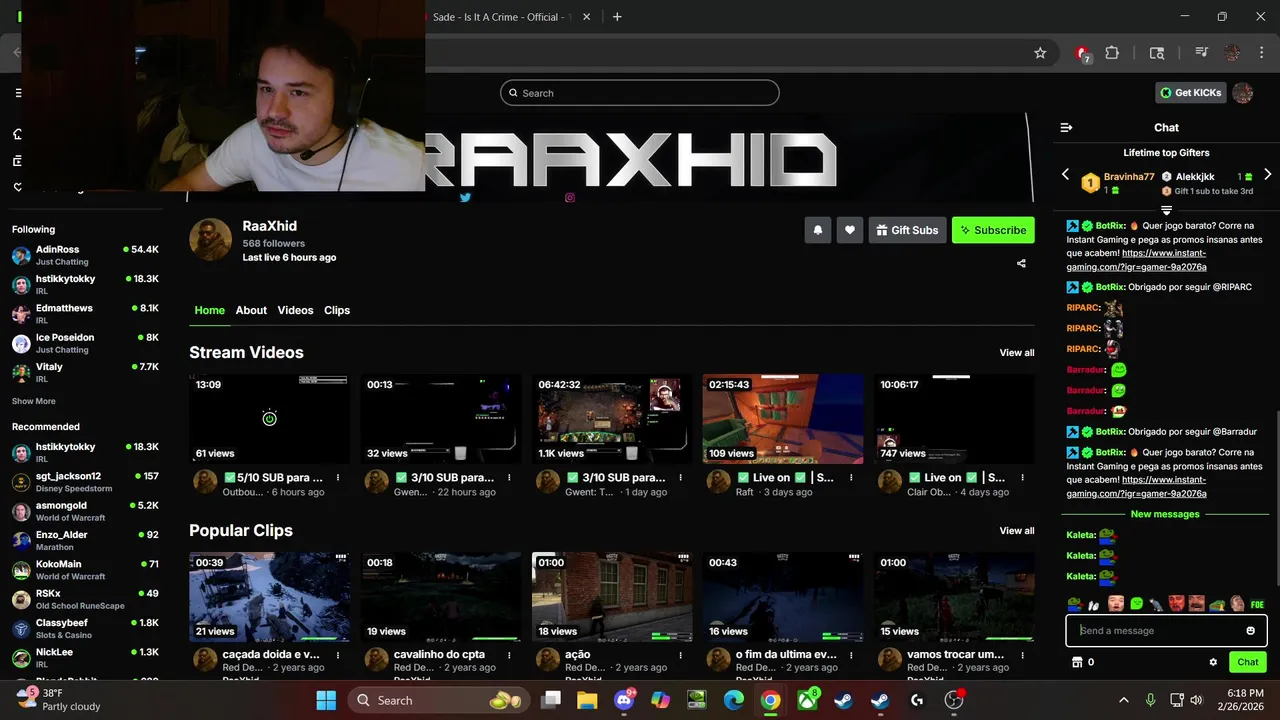Image resolution: width=1280 pixels, height=720 pixels.
Task: Click Bravinha77 in top gifters
Action: (1129, 177)
